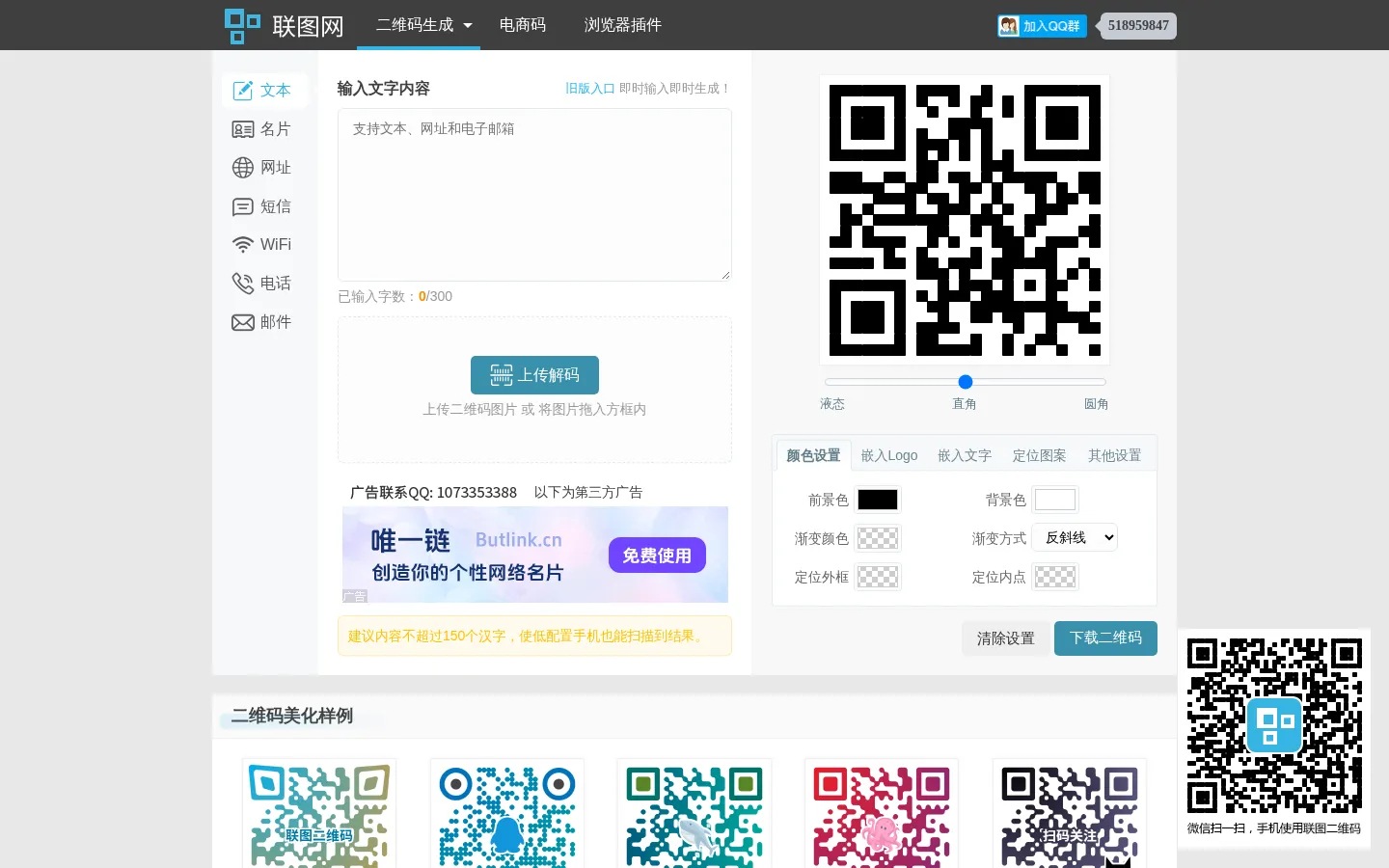Choose the 网址 globe icon
Image resolution: width=1389 pixels, height=868 pixels.
coord(243,168)
